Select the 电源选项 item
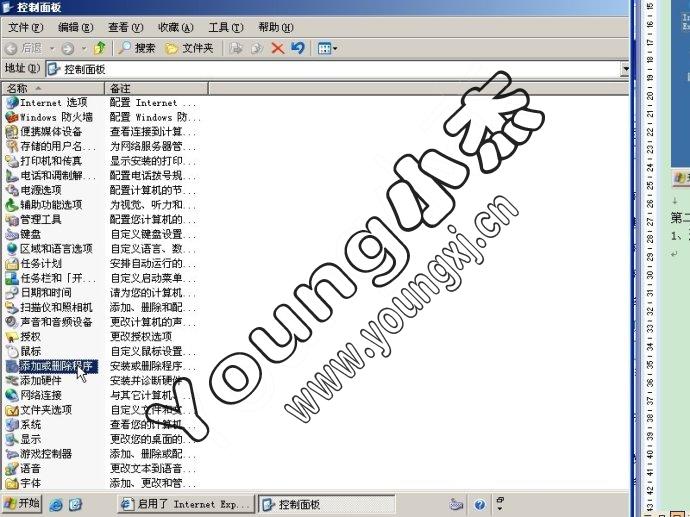This screenshot has width=690, height=517. tap(40, 190)
